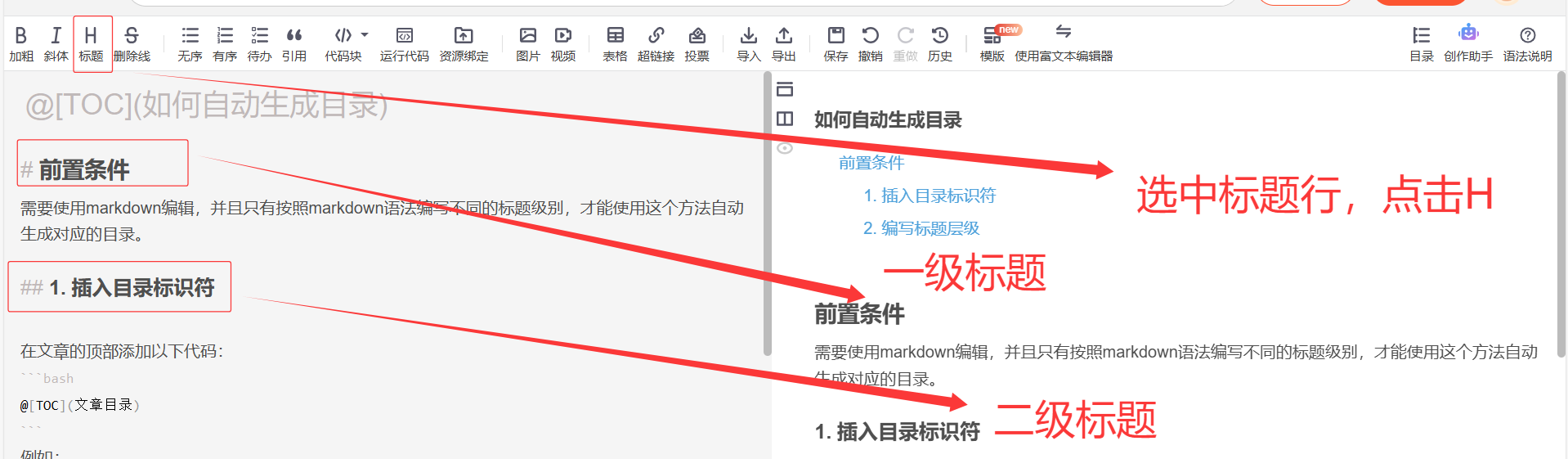This screenshot has width=1568, height=459.
Task: Insert an image (图片)
Action: point(528,44)
